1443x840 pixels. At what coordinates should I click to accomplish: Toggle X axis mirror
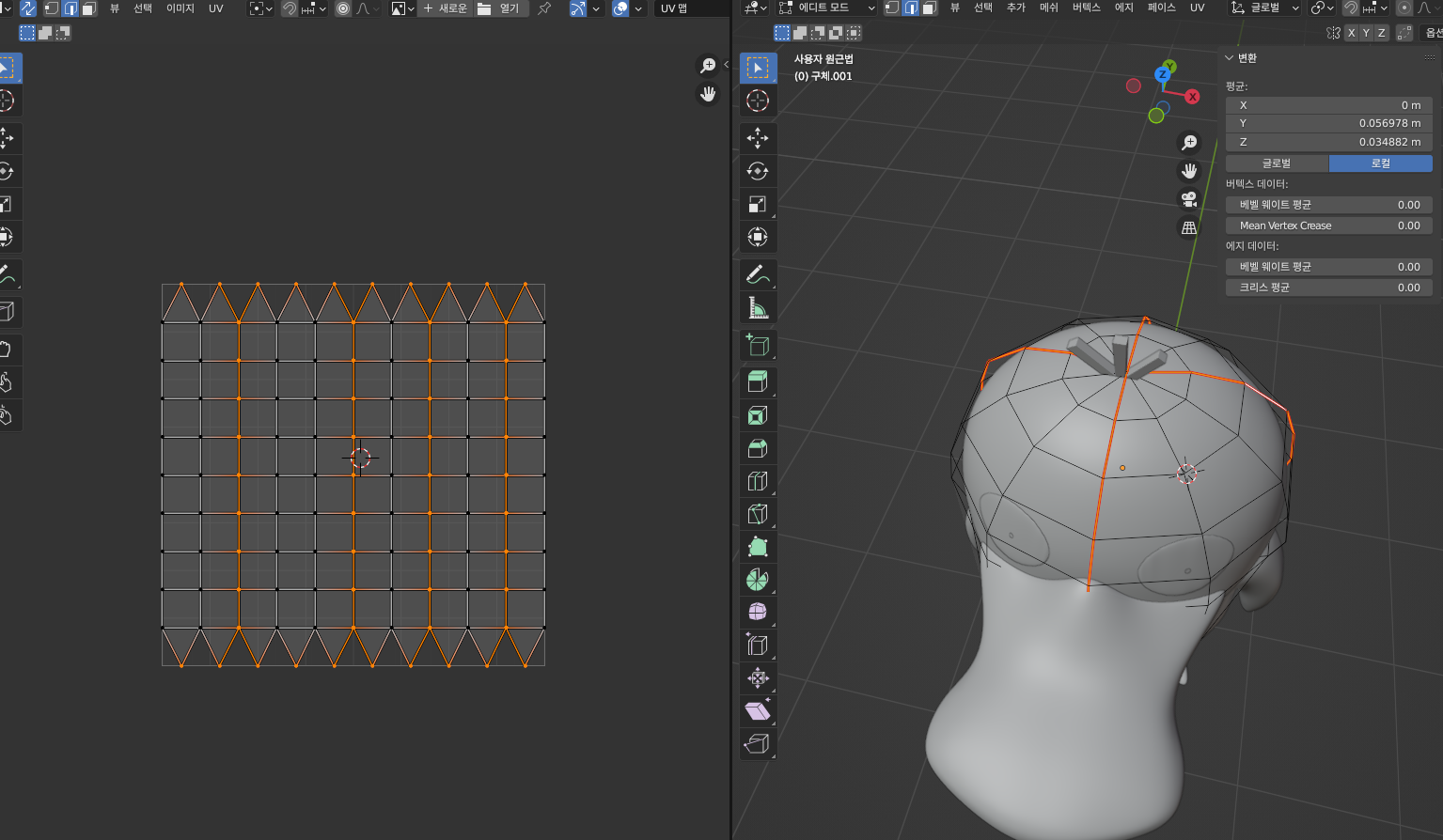tap(1351, 33)
